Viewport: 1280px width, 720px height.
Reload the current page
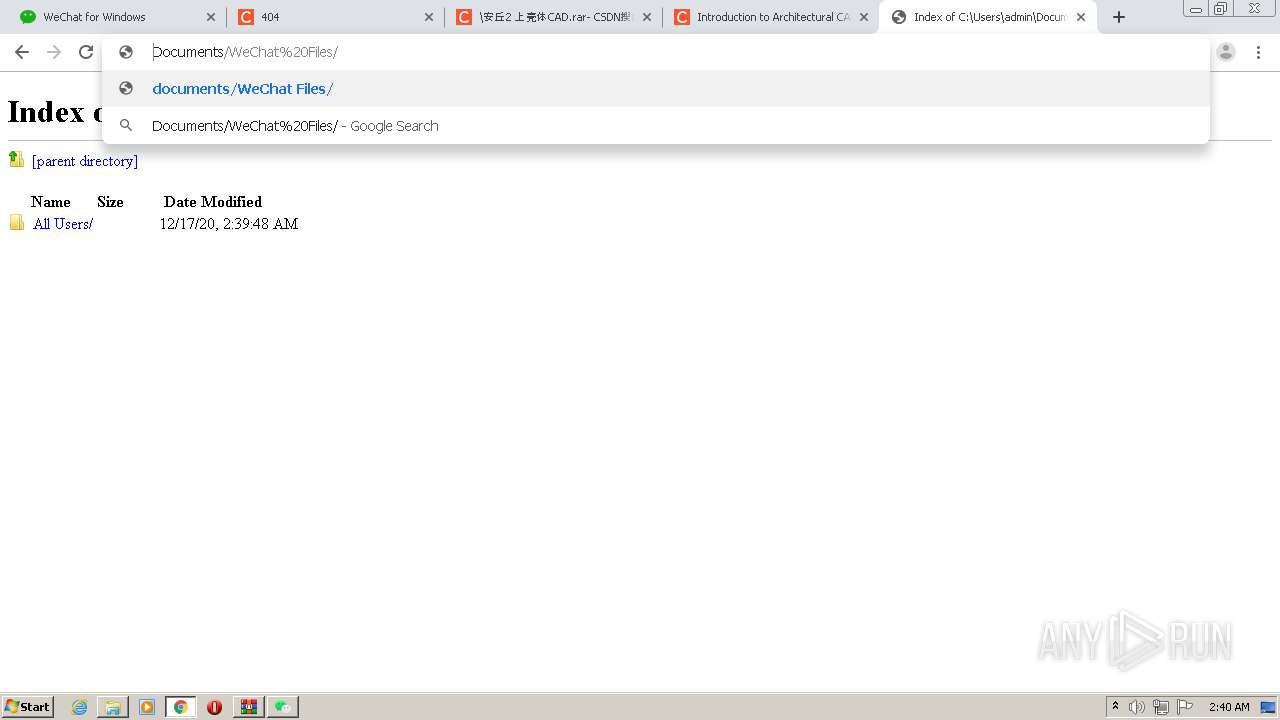click(86, 52)
